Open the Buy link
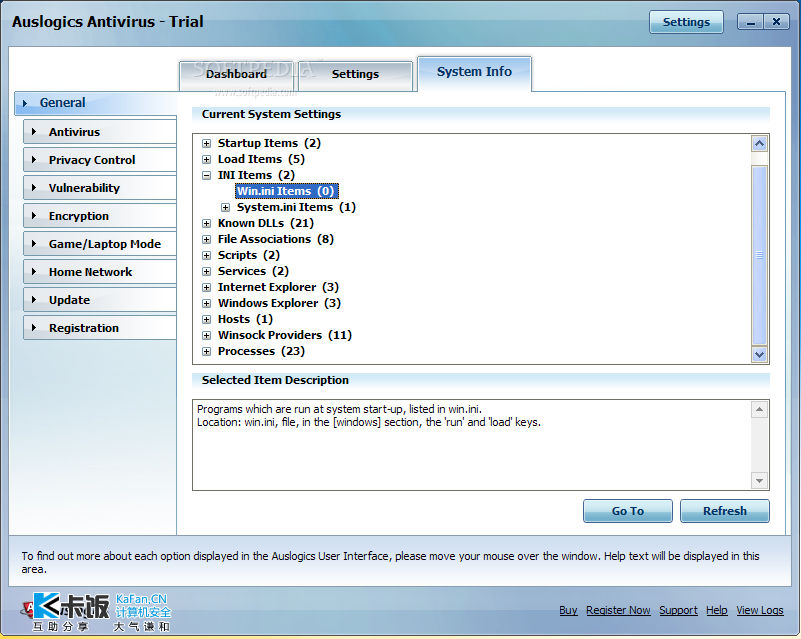 [x=568, y=610]
